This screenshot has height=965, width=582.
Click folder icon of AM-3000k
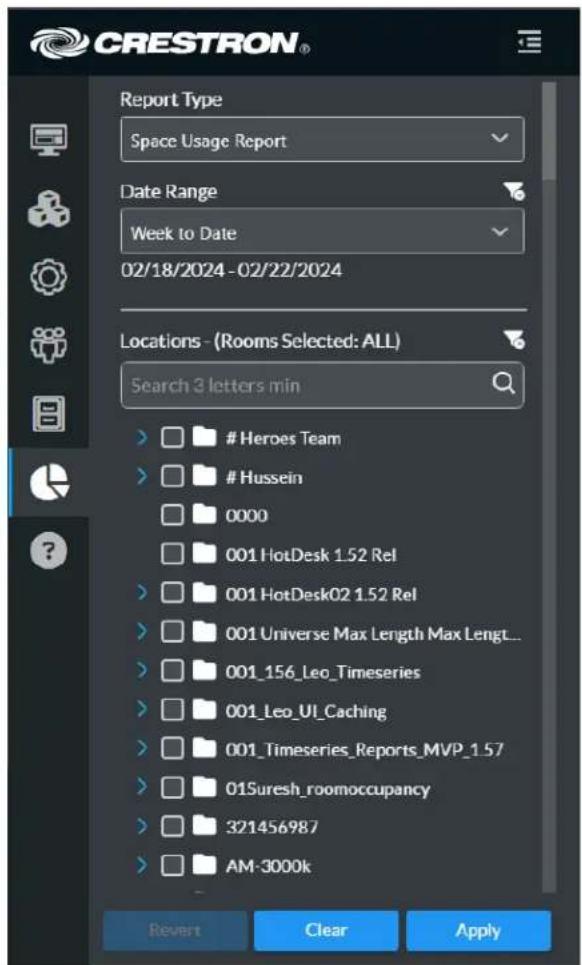pyautogui.click(x=204, y=866)
